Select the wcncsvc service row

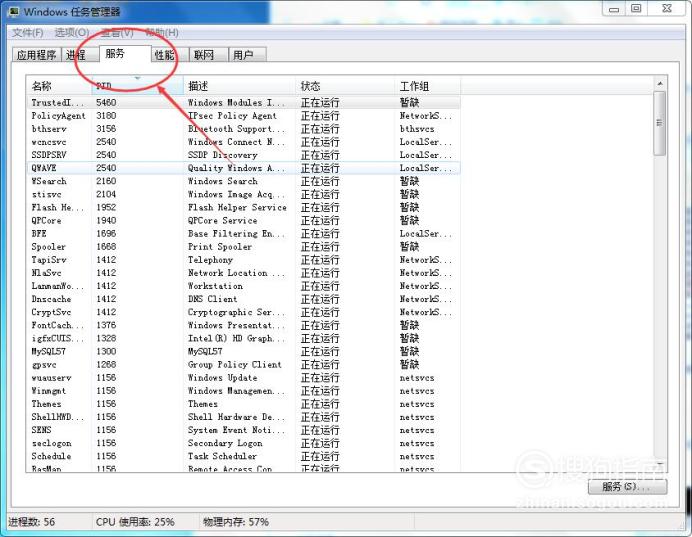(x=243, y=142)
